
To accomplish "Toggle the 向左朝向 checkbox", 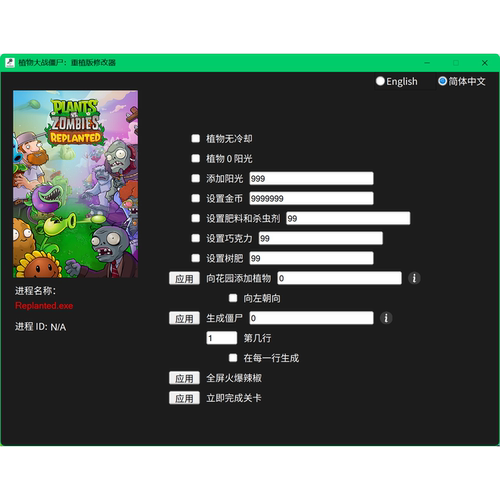I will (x=233, y=298).
